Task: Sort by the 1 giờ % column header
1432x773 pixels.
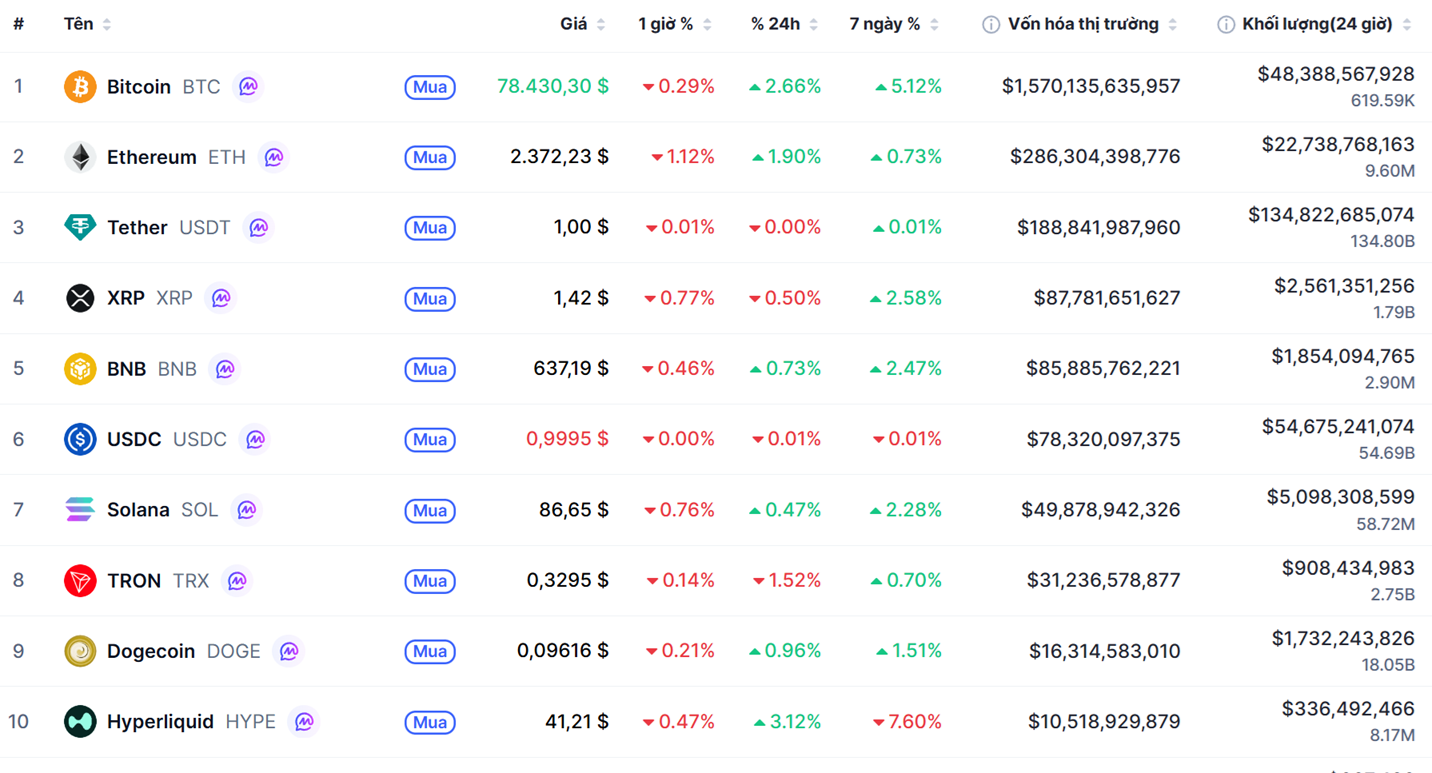Action: coord(675,24)
